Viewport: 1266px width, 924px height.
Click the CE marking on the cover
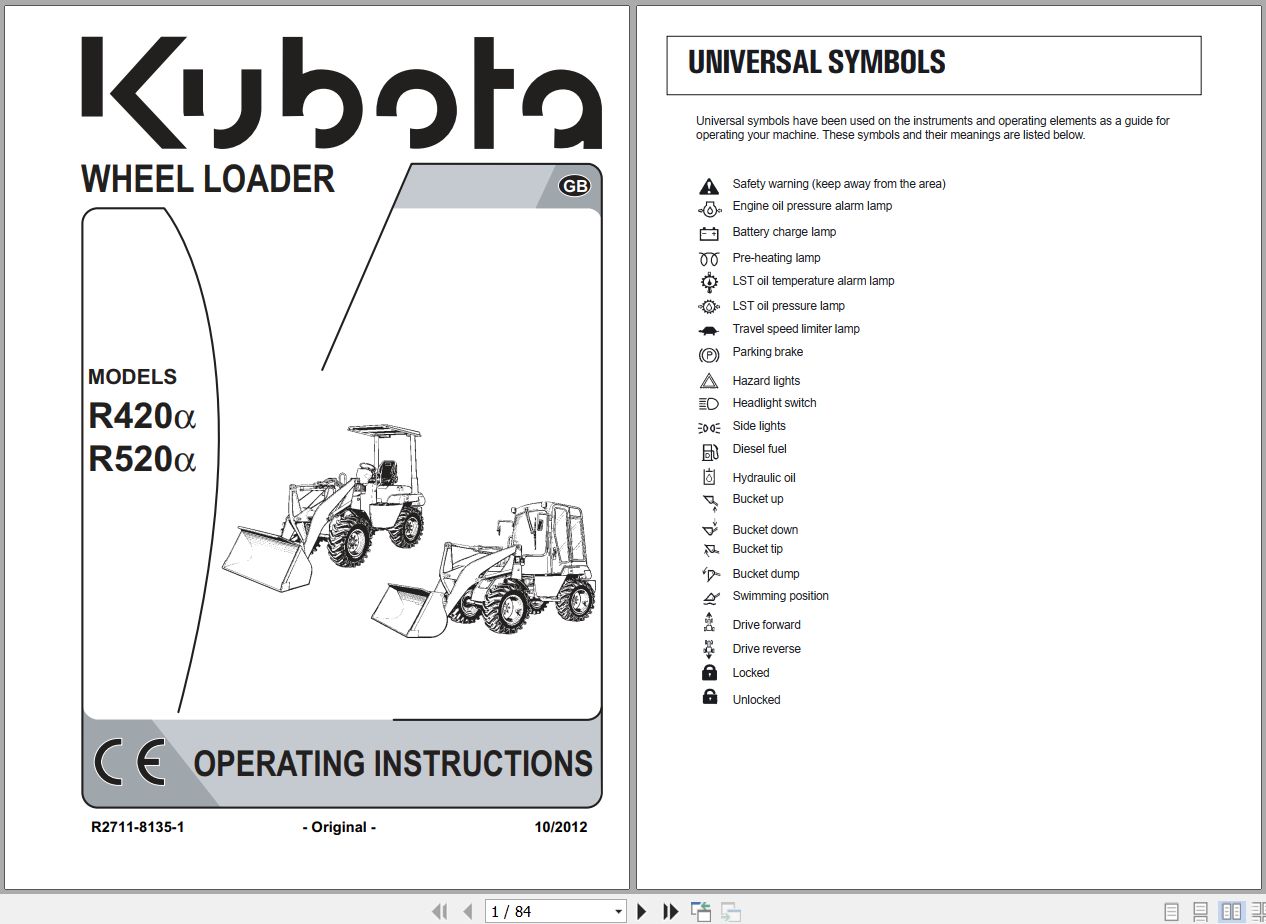click(129, 762)
